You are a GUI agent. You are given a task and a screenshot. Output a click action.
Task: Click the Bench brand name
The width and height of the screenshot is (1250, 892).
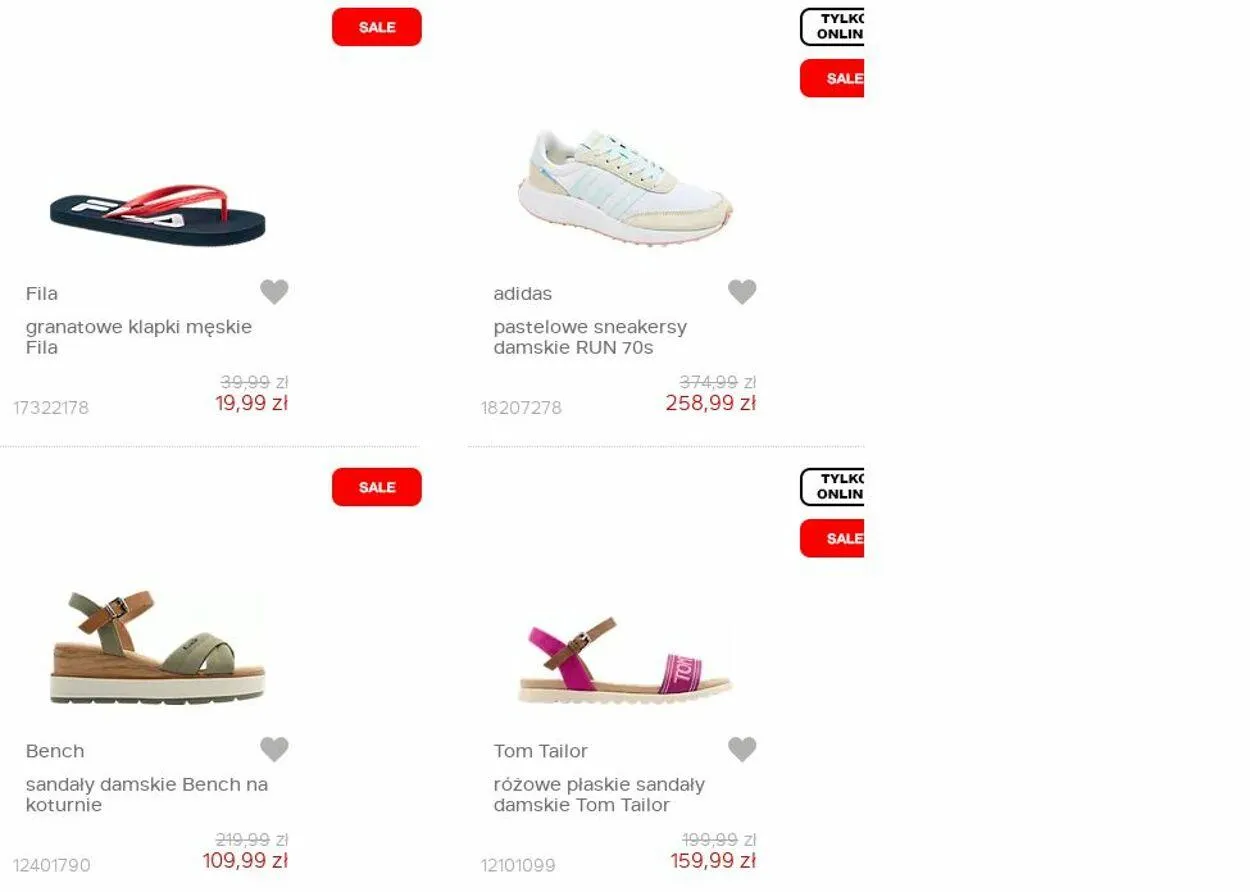coord(55,751)
